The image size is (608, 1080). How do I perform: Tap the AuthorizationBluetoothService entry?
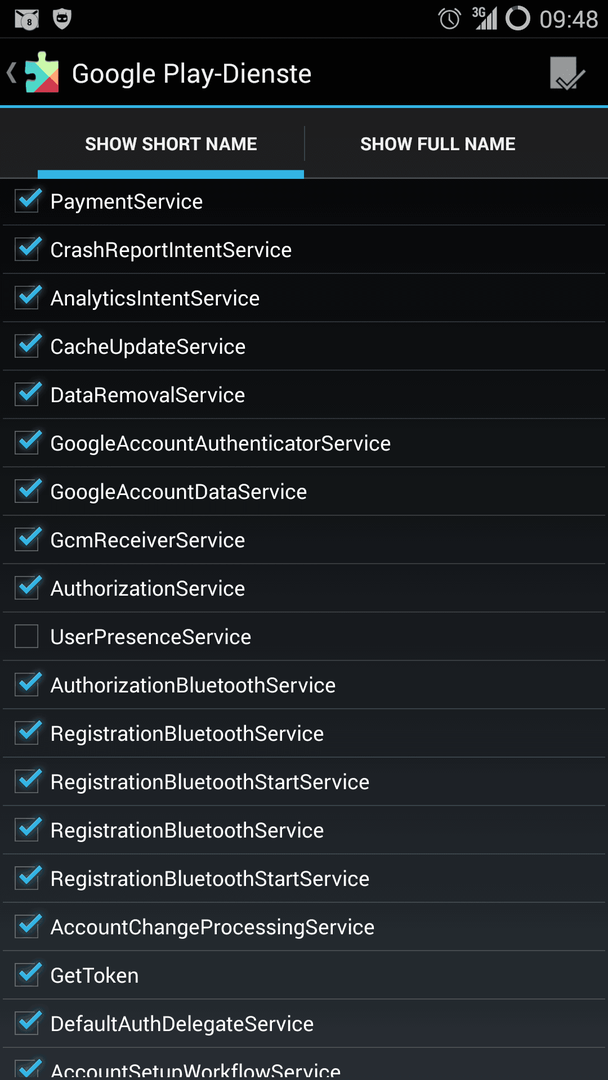click(x=304, y=685)
